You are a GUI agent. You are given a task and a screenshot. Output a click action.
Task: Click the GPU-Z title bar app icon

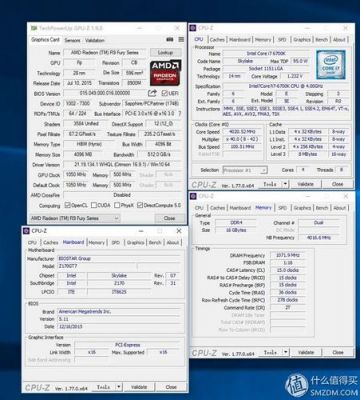(x=34, y=28)
